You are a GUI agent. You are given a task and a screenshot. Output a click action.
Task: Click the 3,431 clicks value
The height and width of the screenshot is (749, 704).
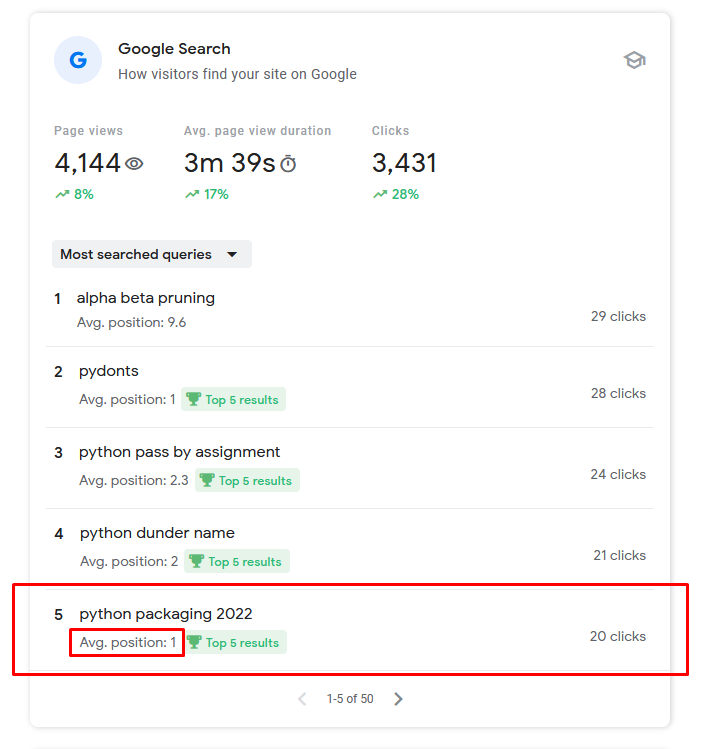point(404,163)
